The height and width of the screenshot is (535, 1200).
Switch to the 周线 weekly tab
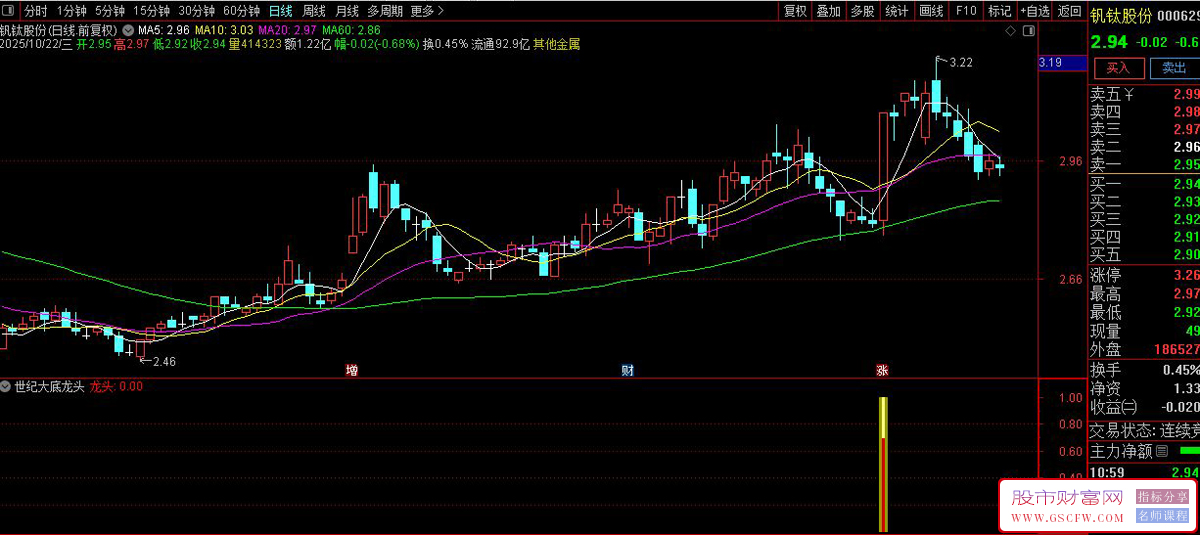click(x=314, y=11)
